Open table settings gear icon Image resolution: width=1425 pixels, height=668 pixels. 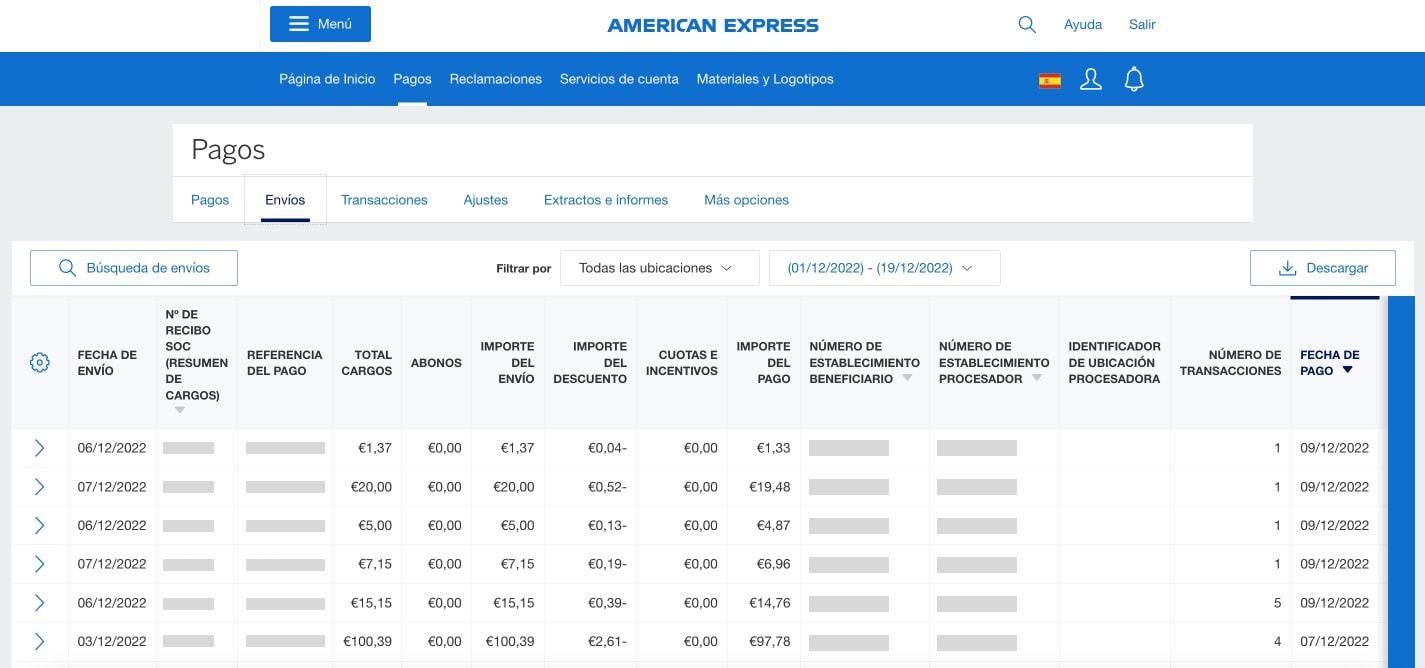pyautogui.click(x=40, y=363)
